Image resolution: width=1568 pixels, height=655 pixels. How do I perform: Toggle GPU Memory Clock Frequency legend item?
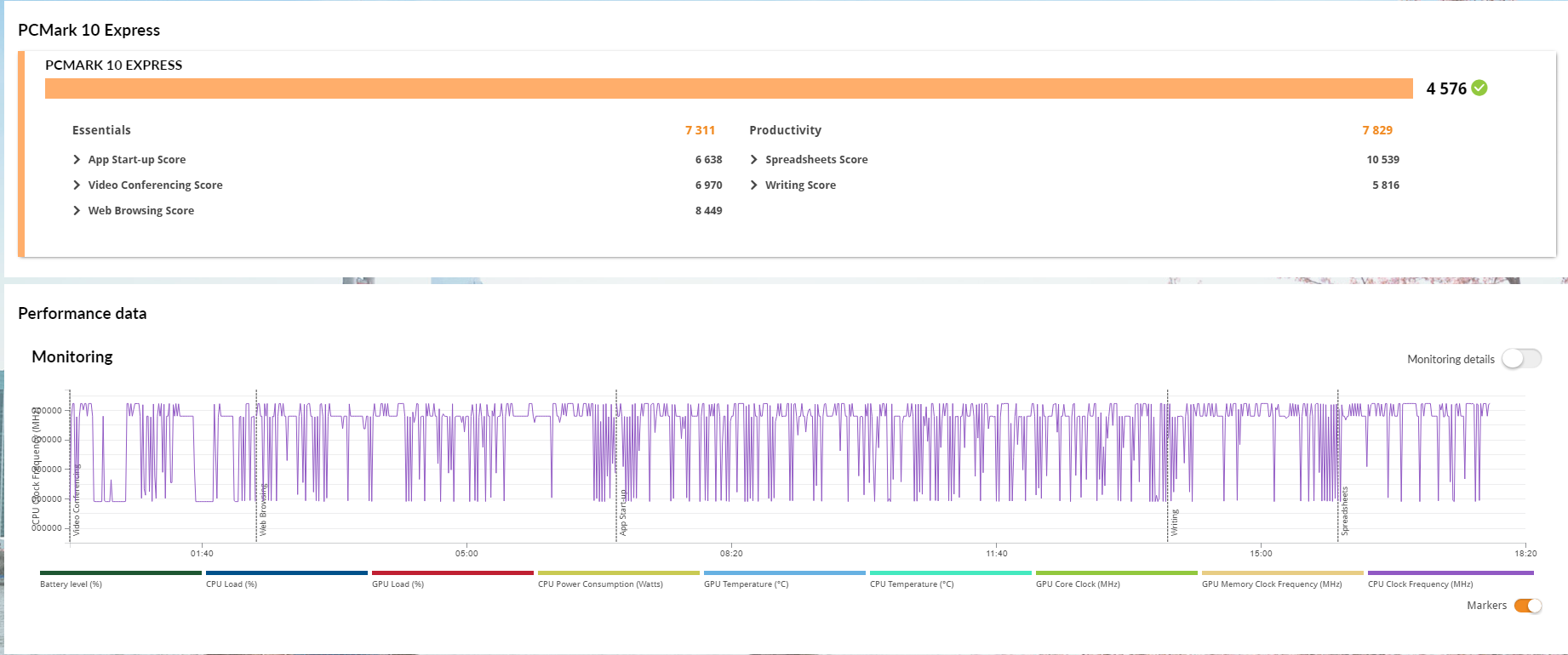click(x=1283, y=578)
